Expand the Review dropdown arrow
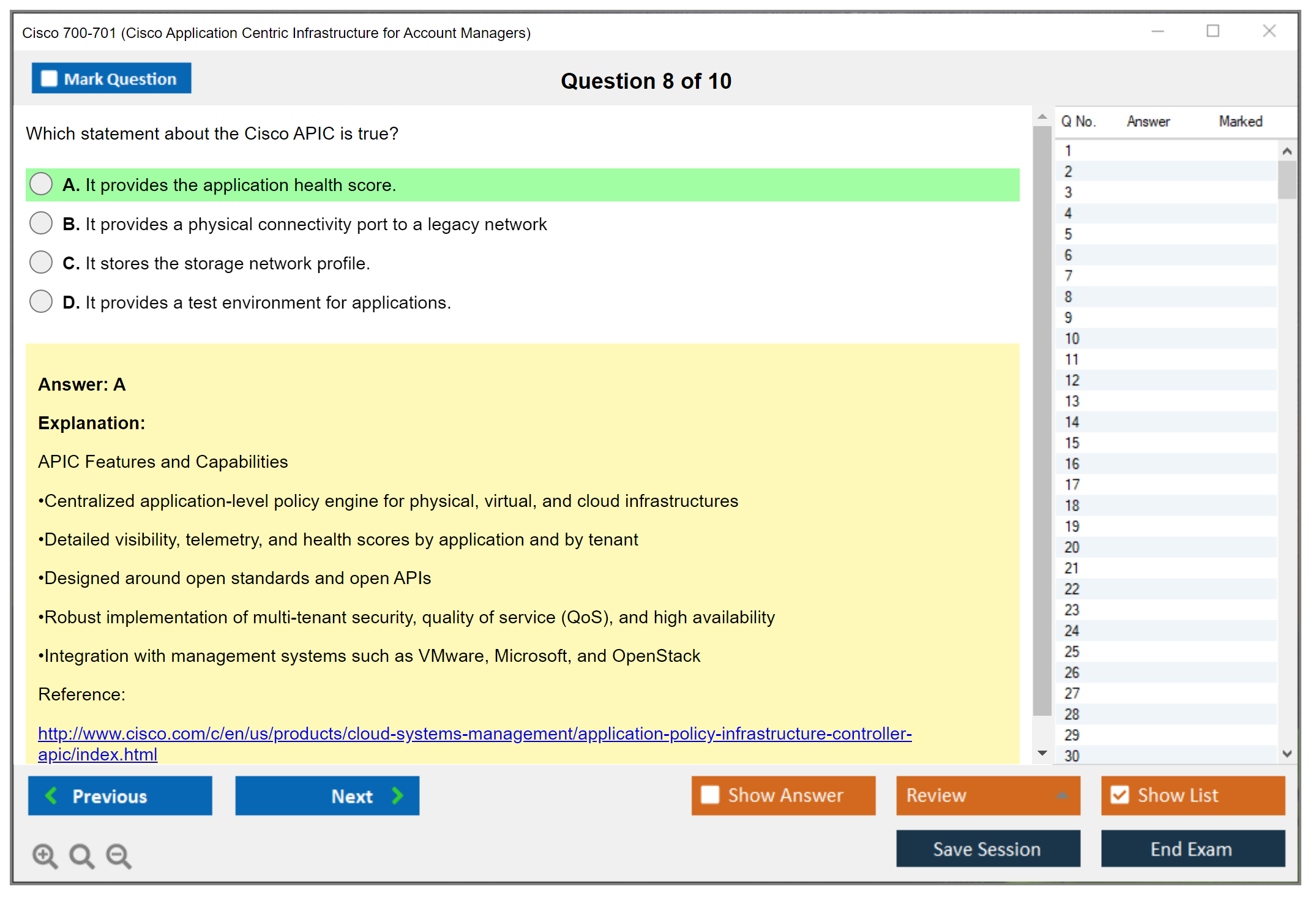1316x900 pixels. [x=1062, y=795]
